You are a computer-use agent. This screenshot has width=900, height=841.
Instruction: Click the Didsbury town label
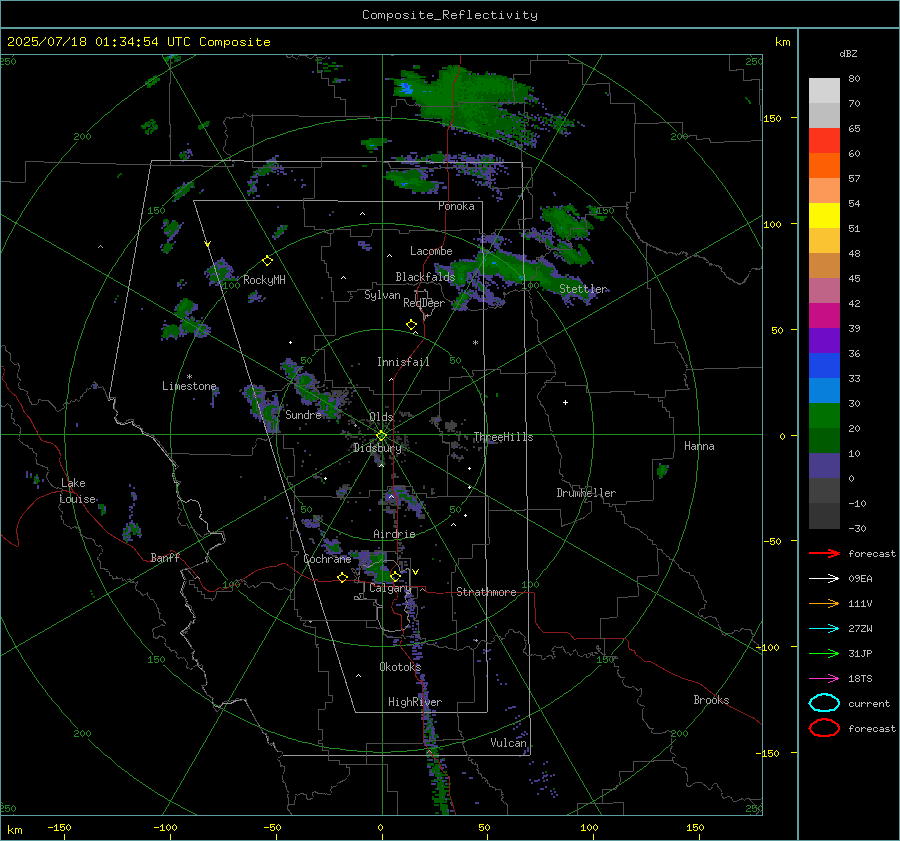pyautogui.click(x=377, y=448)
